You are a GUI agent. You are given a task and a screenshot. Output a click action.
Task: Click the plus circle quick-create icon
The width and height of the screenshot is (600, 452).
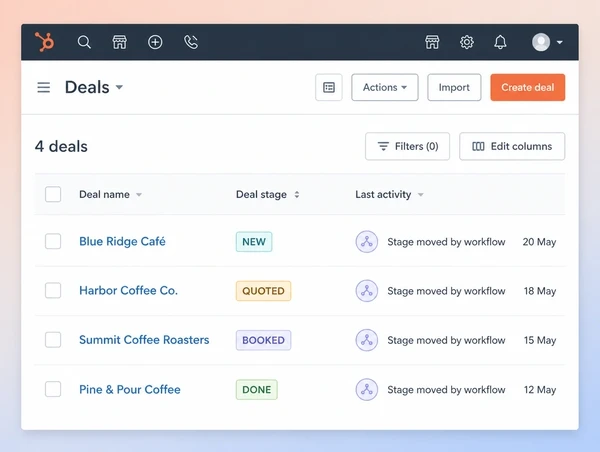click(155, 42)
